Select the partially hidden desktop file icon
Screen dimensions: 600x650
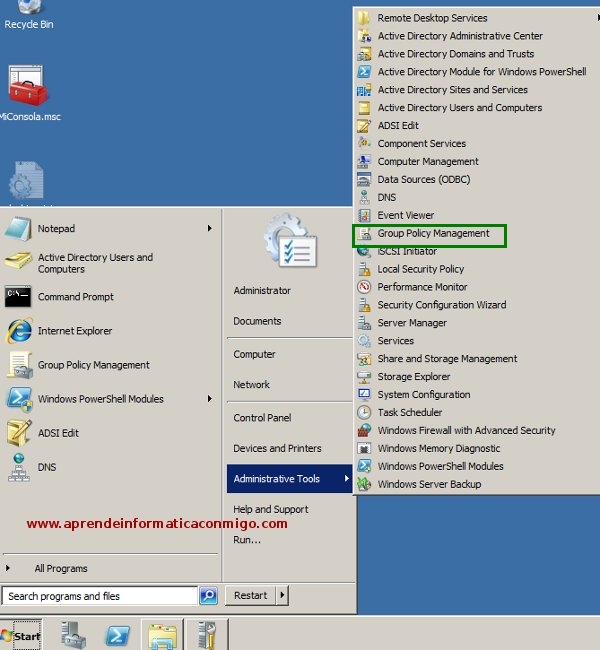pyautogui.click(x=27, y=181)
